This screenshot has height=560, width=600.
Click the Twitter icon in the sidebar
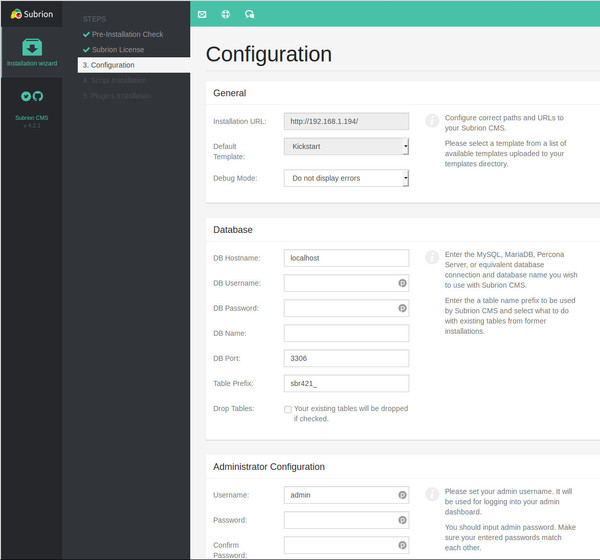pyautogui.click(x=25, y=97)
